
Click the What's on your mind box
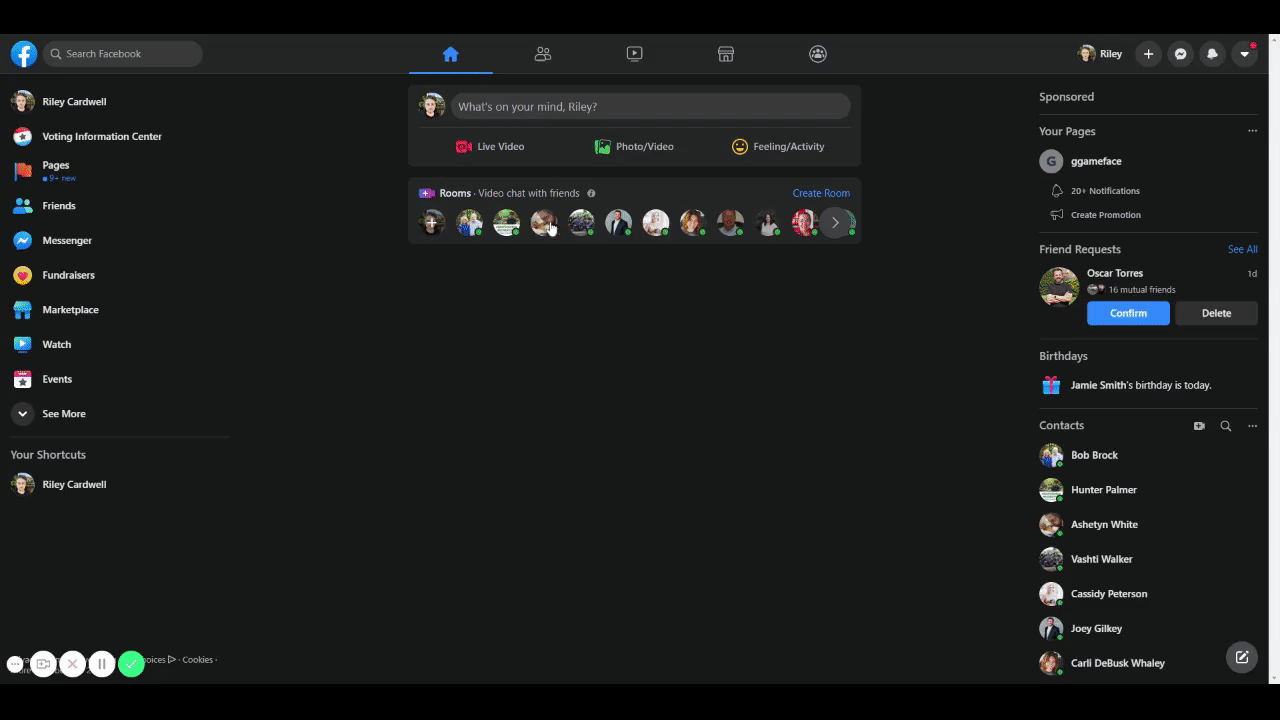pos(650,107)
